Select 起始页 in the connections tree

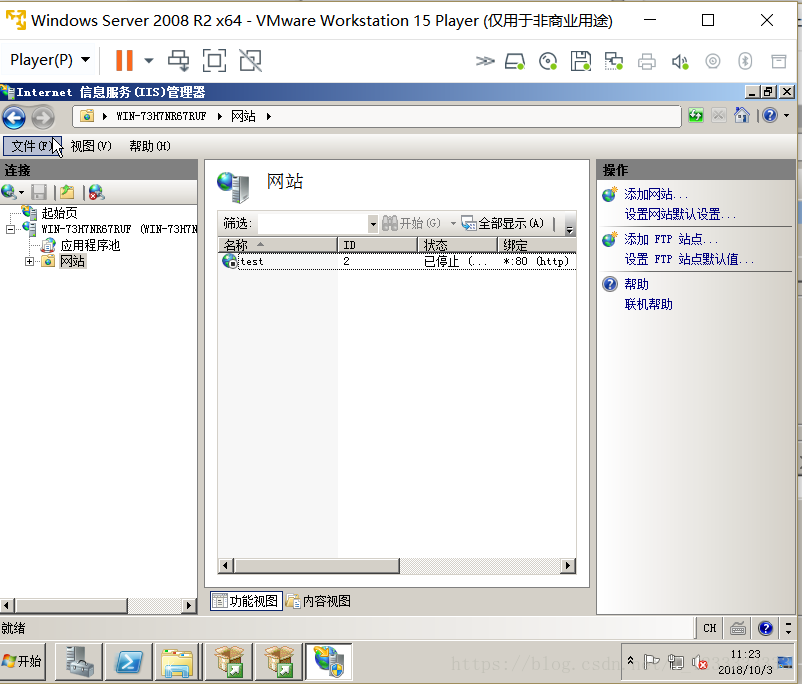59,213
